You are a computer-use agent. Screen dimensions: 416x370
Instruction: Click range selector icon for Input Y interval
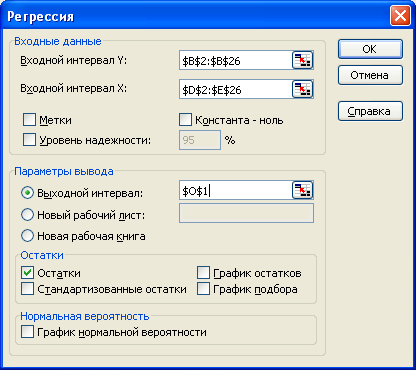tap(302, 60)
